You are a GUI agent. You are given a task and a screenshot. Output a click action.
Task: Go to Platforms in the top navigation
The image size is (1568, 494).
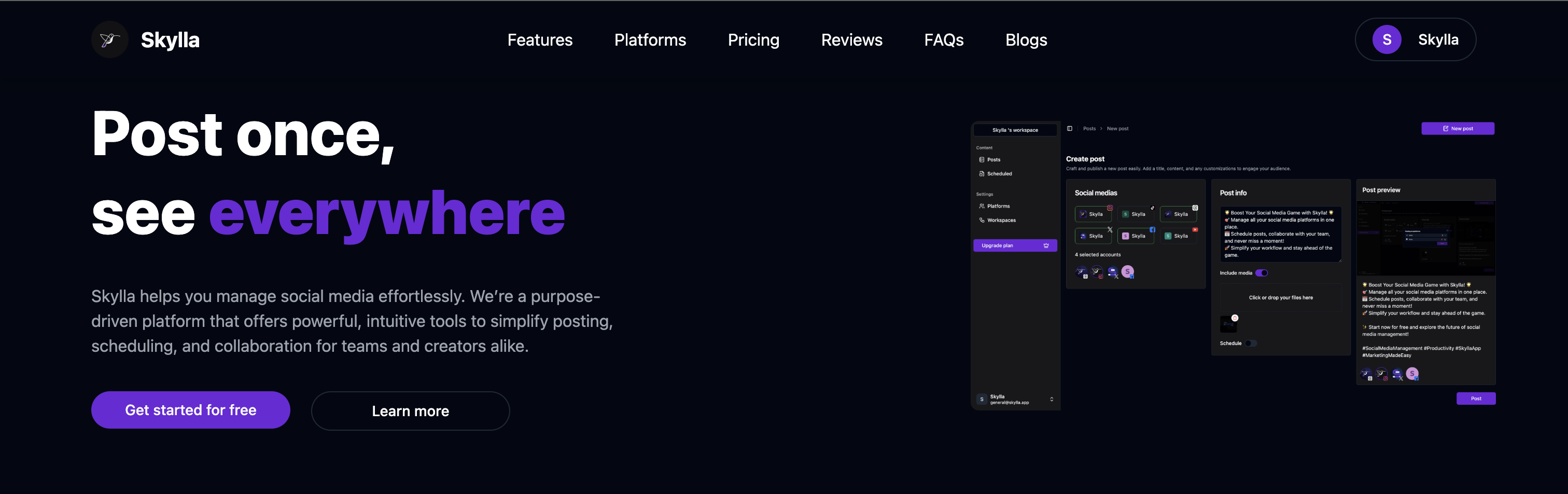(650, 40)
